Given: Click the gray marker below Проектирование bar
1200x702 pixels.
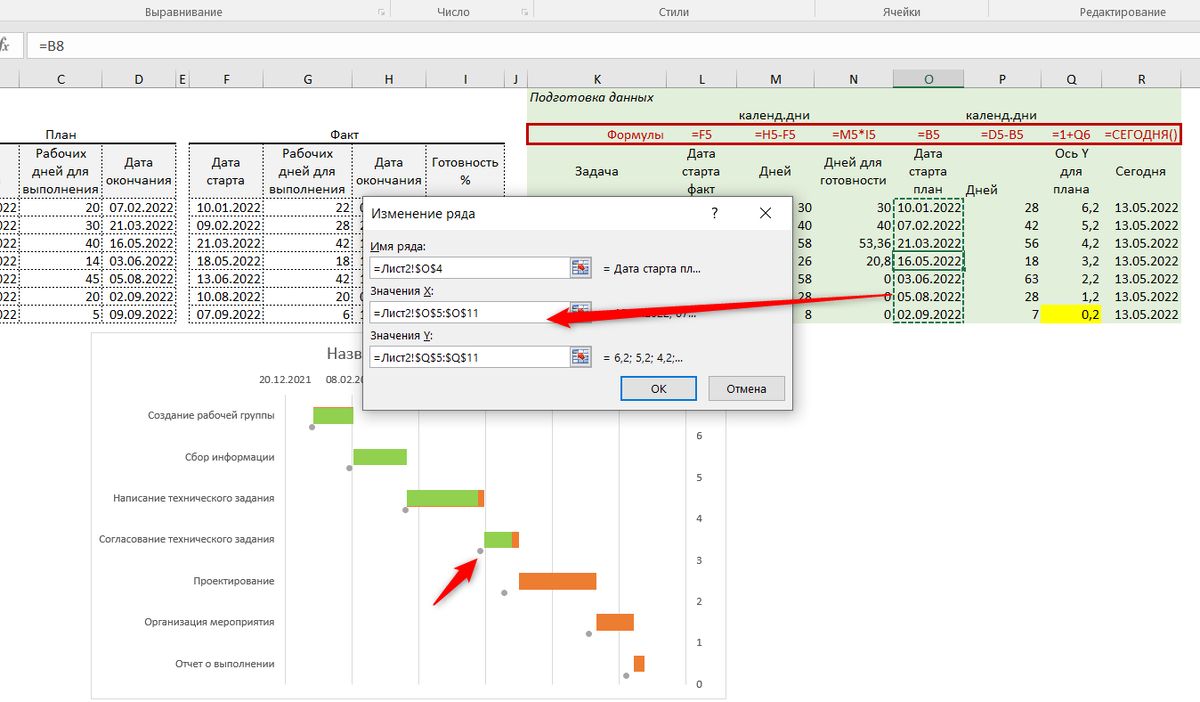Looking at the screenshot, I should coord(504,593).
